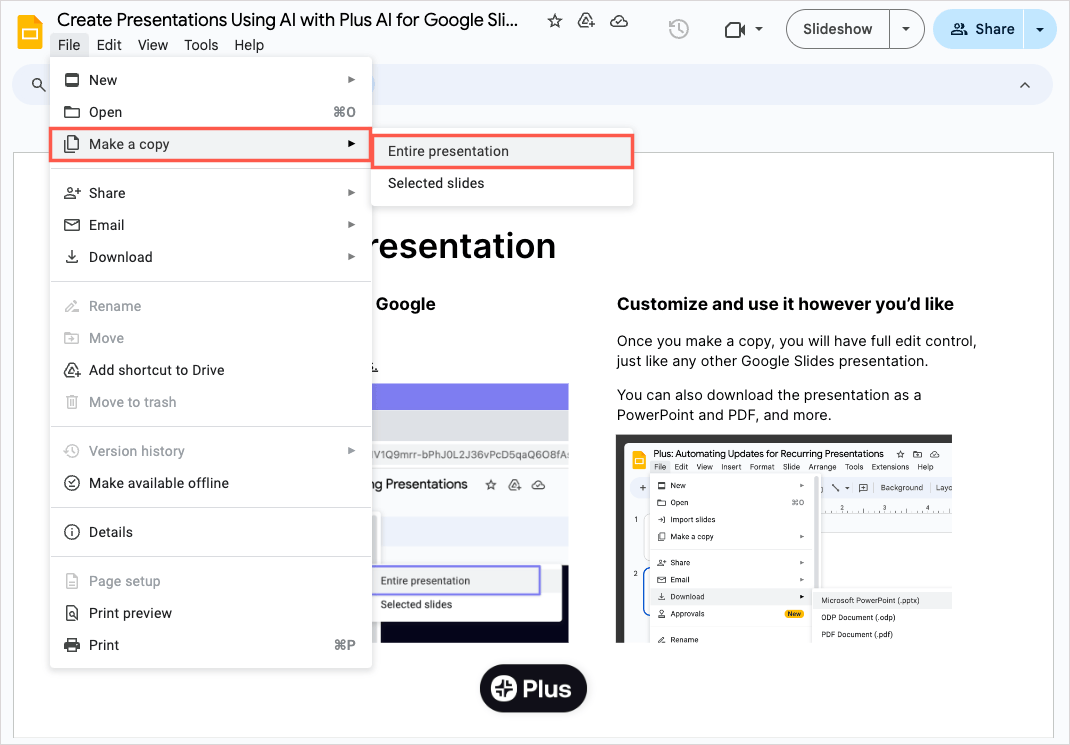Choose Add shortcut to Drive in File menu
The image size is (1070, 745).
[211, 370]
